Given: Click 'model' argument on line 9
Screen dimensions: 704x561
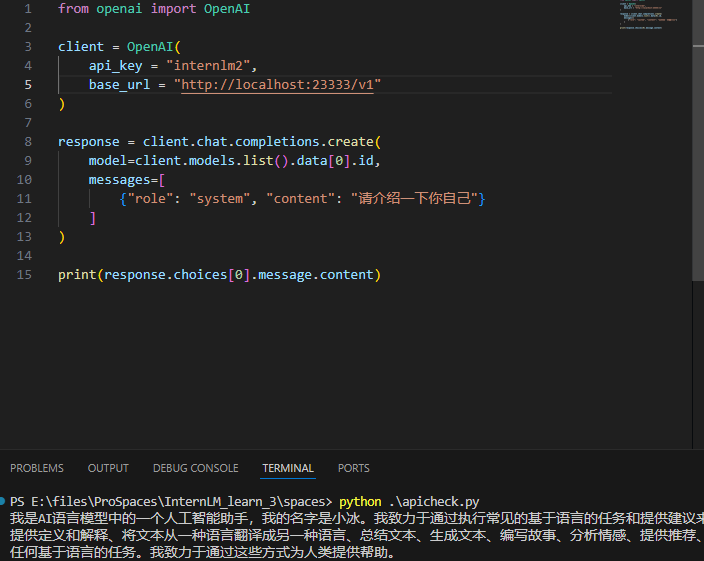Looking at the screenshot, I should pyautogui.click(x=108, y=161).
